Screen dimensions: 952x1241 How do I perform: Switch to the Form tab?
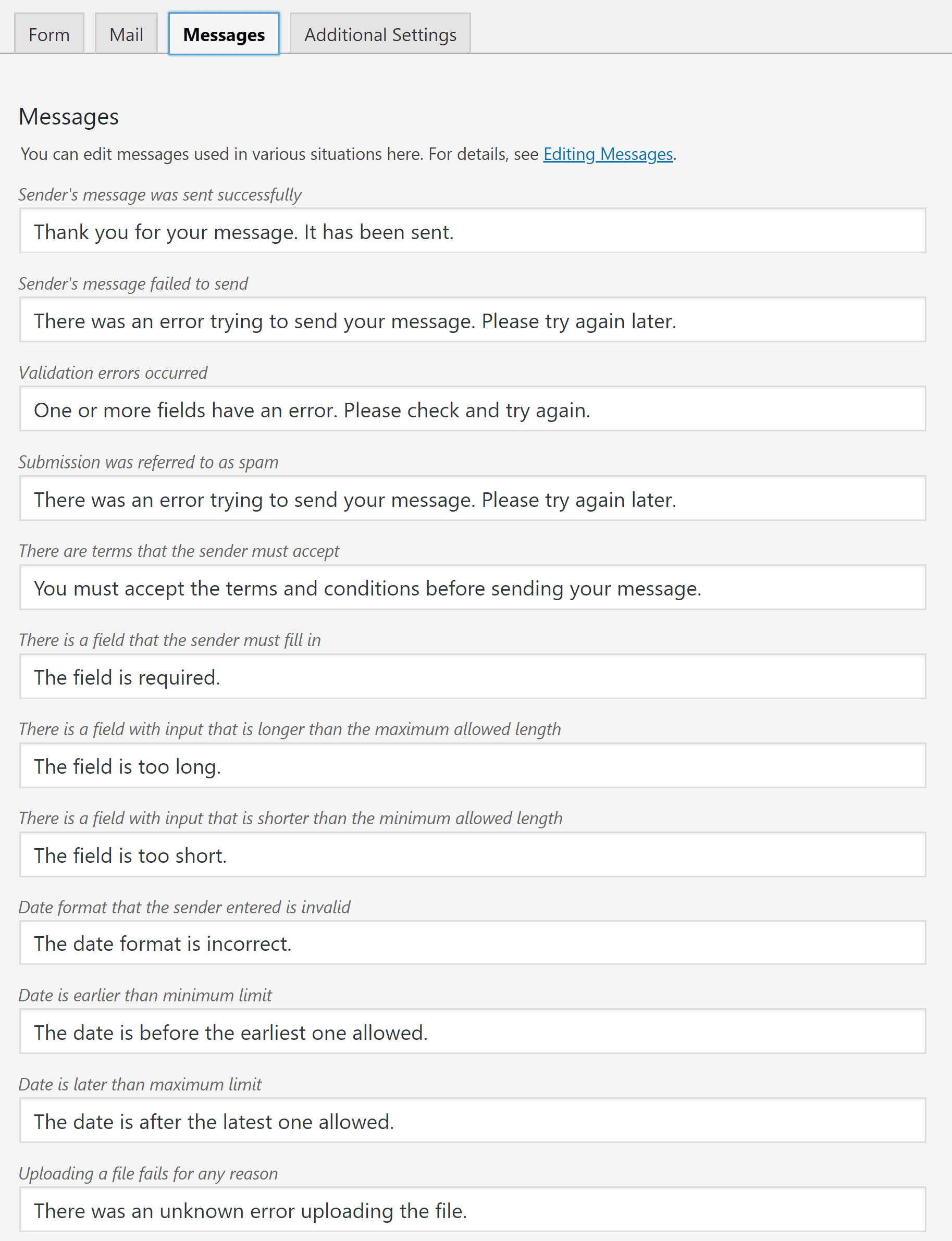(x=49, y=33)
